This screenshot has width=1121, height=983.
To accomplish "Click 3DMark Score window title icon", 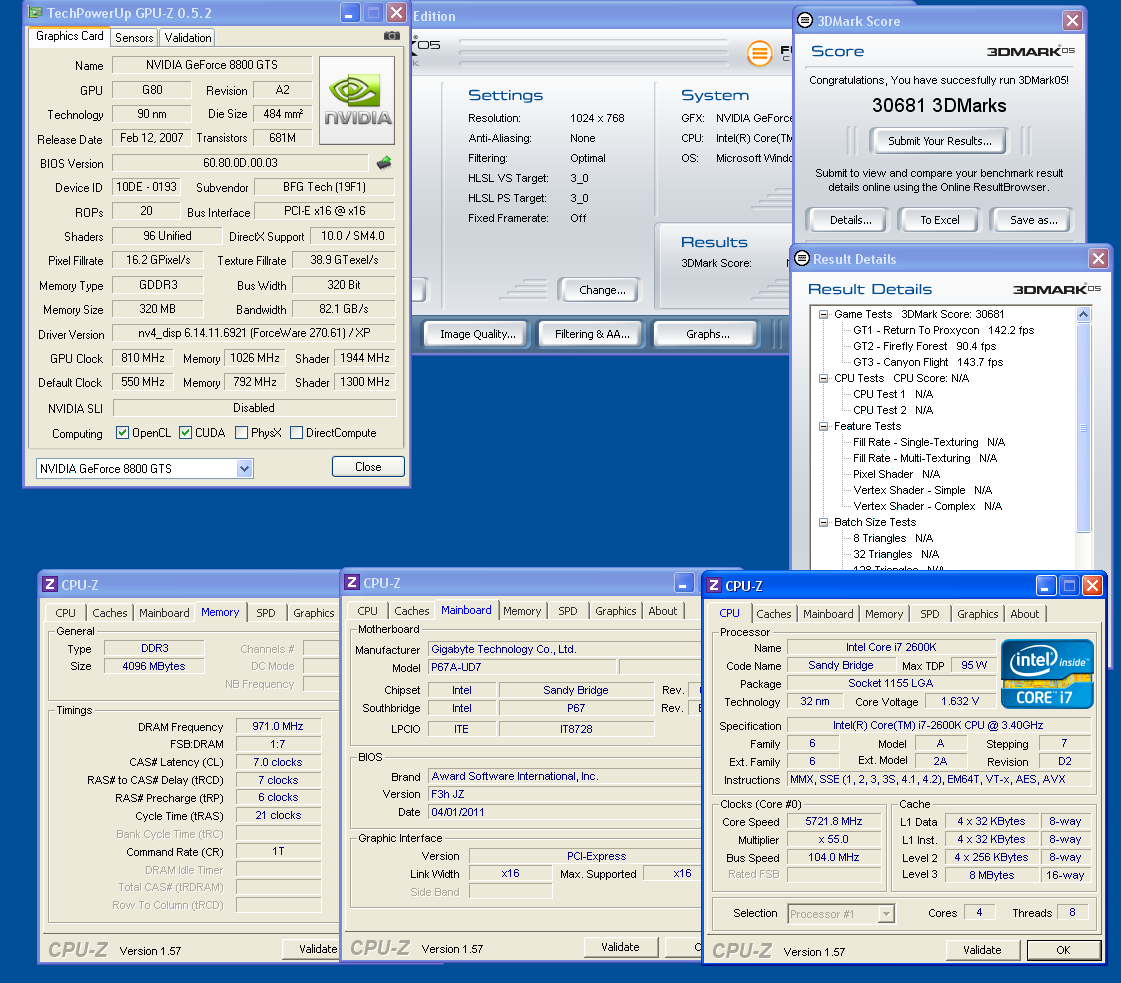I will [805, 20].
